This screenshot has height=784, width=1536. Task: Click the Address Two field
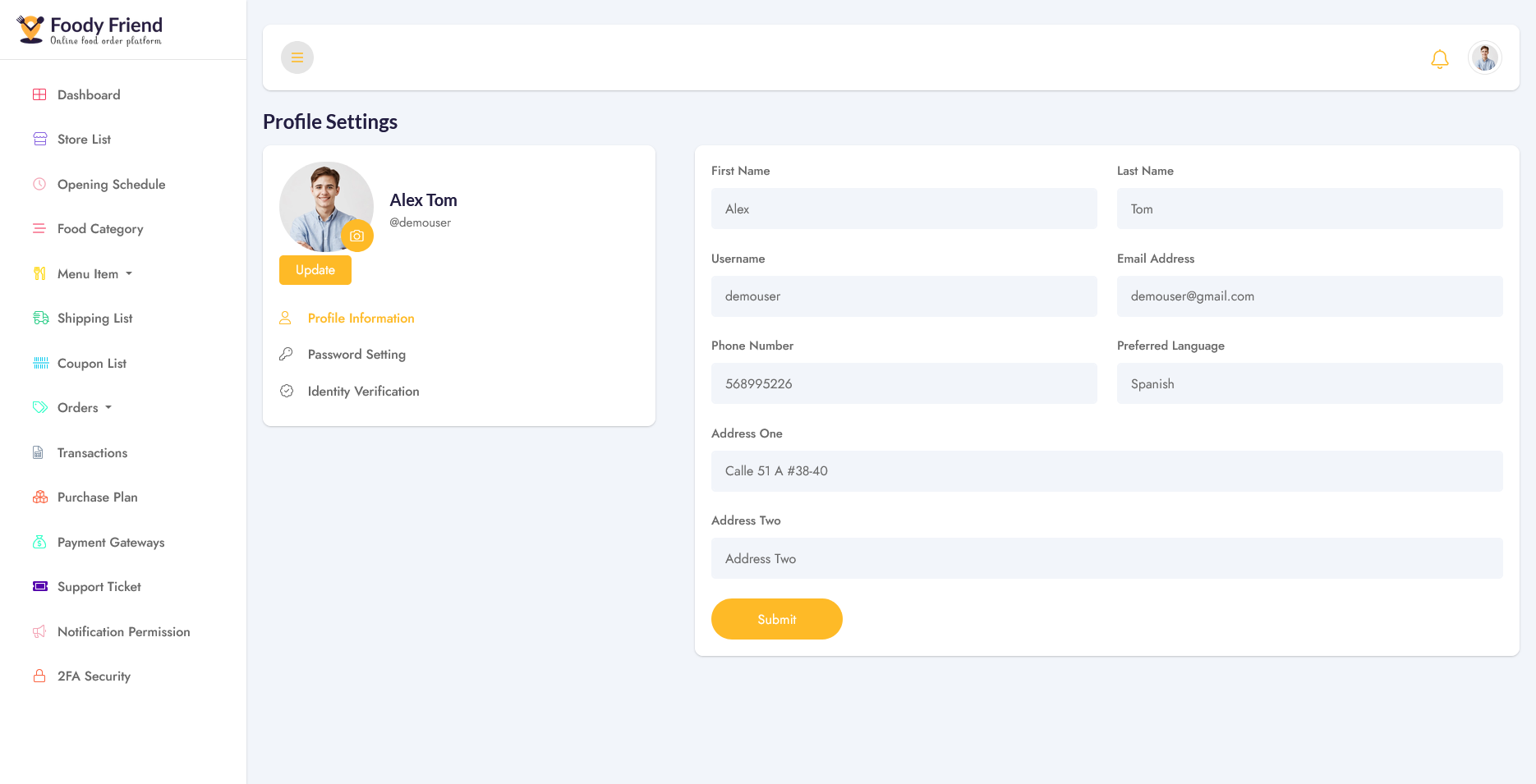pos(1107,558)
